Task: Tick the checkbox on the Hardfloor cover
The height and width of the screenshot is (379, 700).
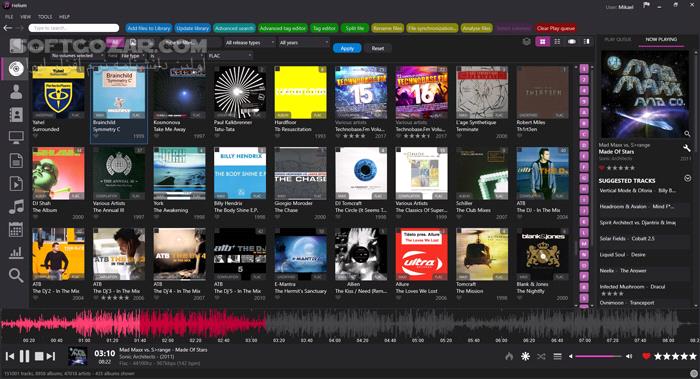Action: [277, 69]
